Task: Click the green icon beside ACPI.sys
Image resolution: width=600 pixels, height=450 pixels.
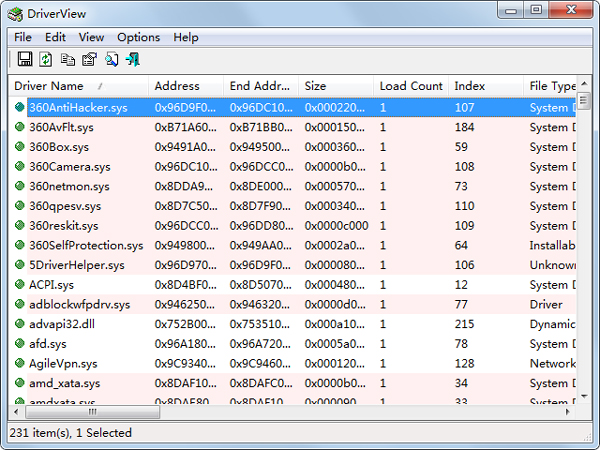Action: (x=20, y=284)
